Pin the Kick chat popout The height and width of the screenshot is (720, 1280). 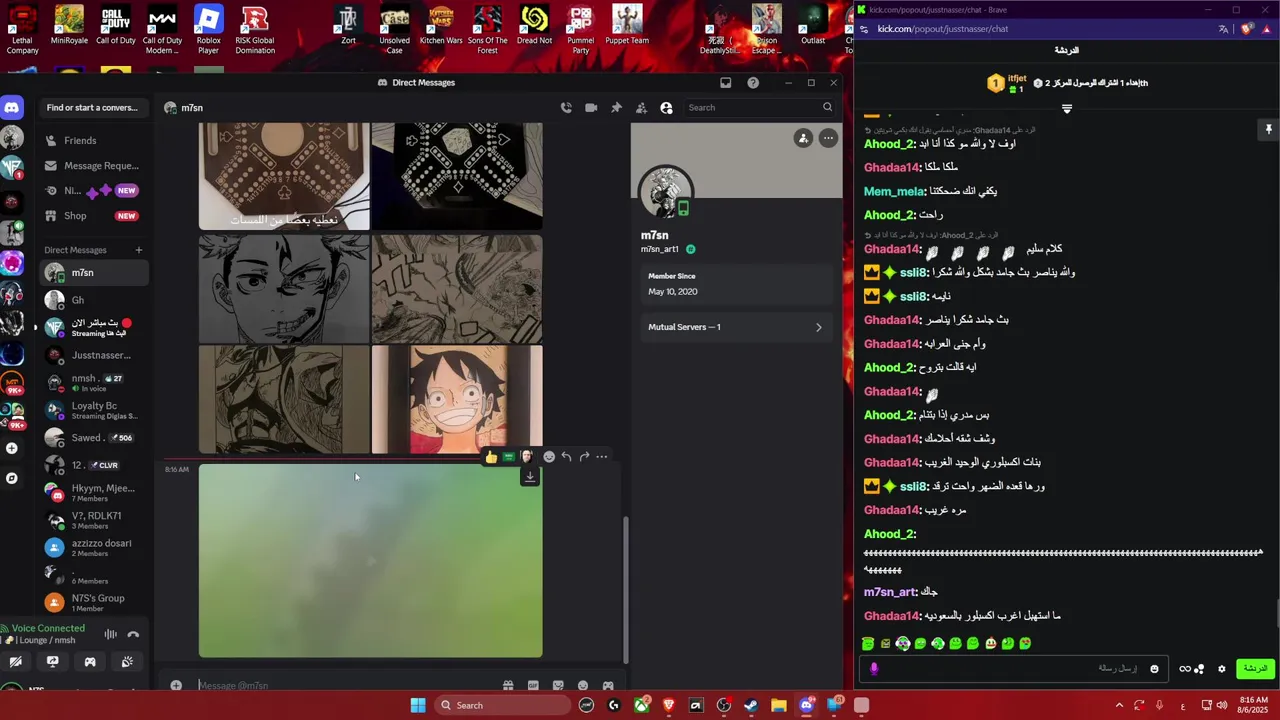(x=1268, y=129)
